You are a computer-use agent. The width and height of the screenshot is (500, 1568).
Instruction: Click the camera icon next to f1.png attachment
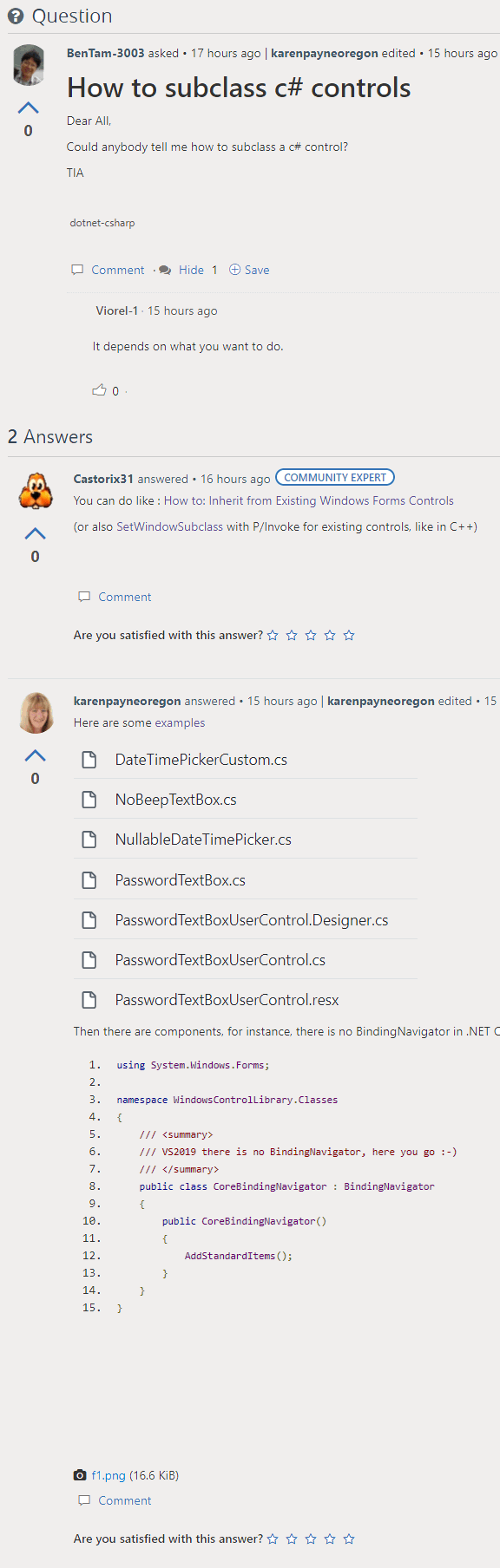tap(80, 1475)
